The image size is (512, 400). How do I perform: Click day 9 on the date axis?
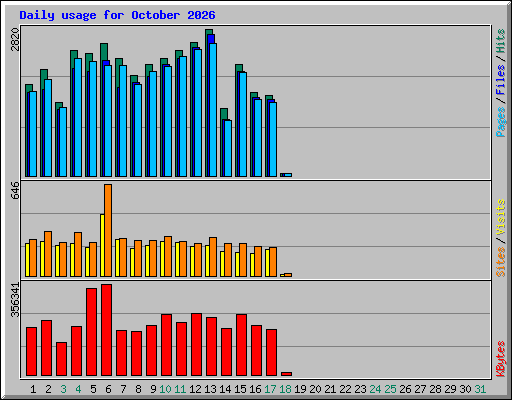coord(153,389)
